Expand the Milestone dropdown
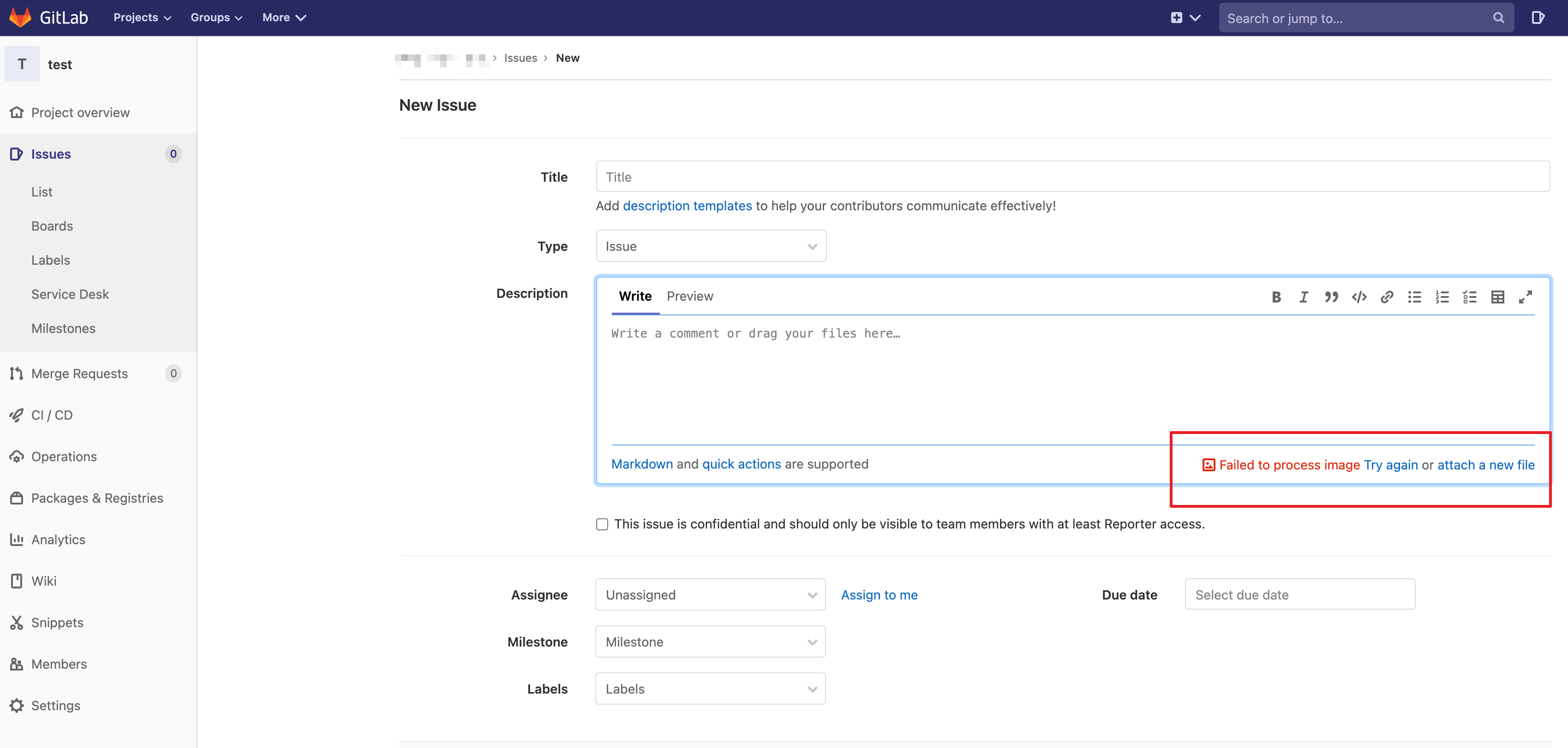 710,641
